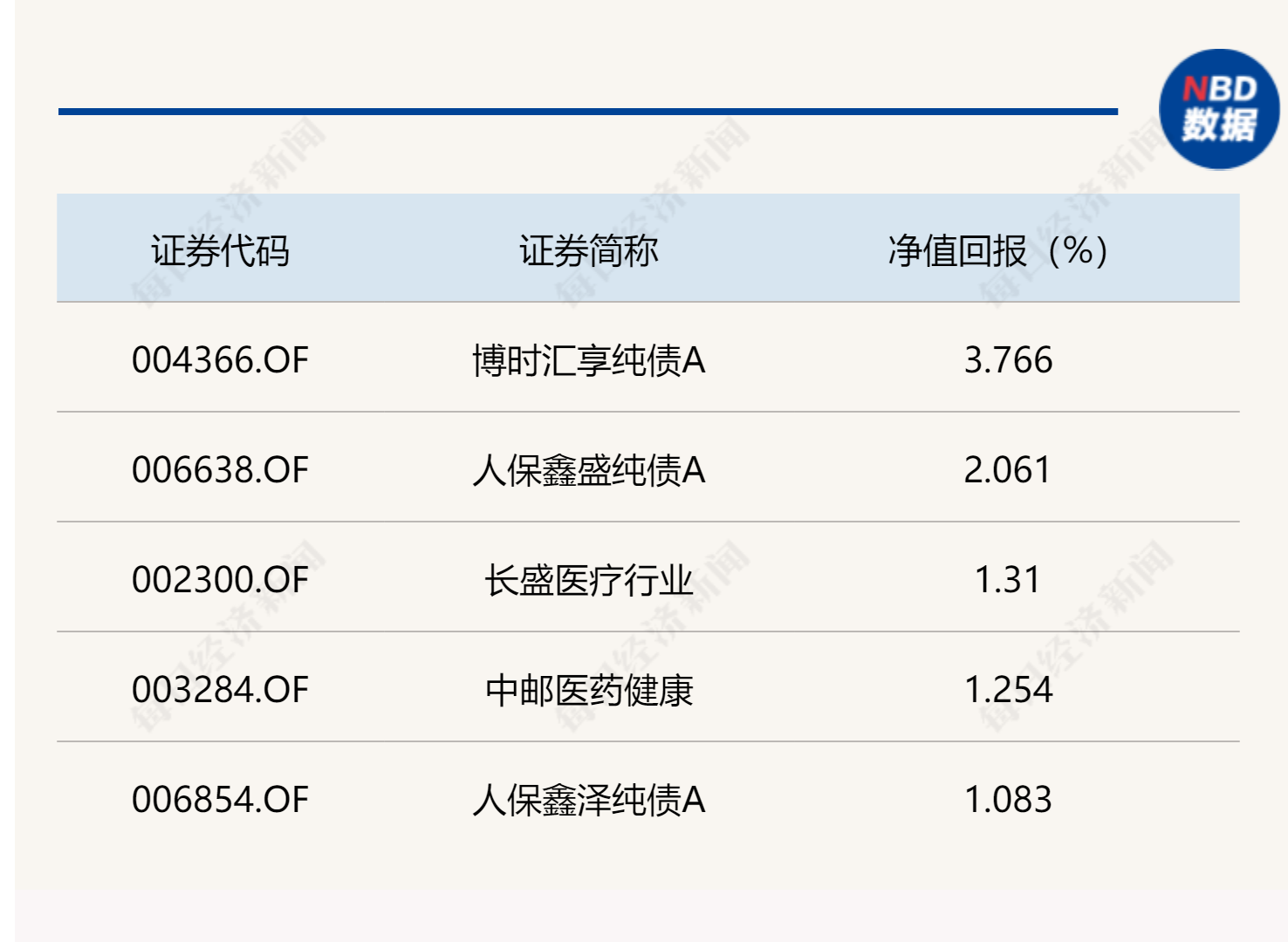Select fund code 006854.OF
Screen dimensions: 1288x942
[x=220, y=800]
